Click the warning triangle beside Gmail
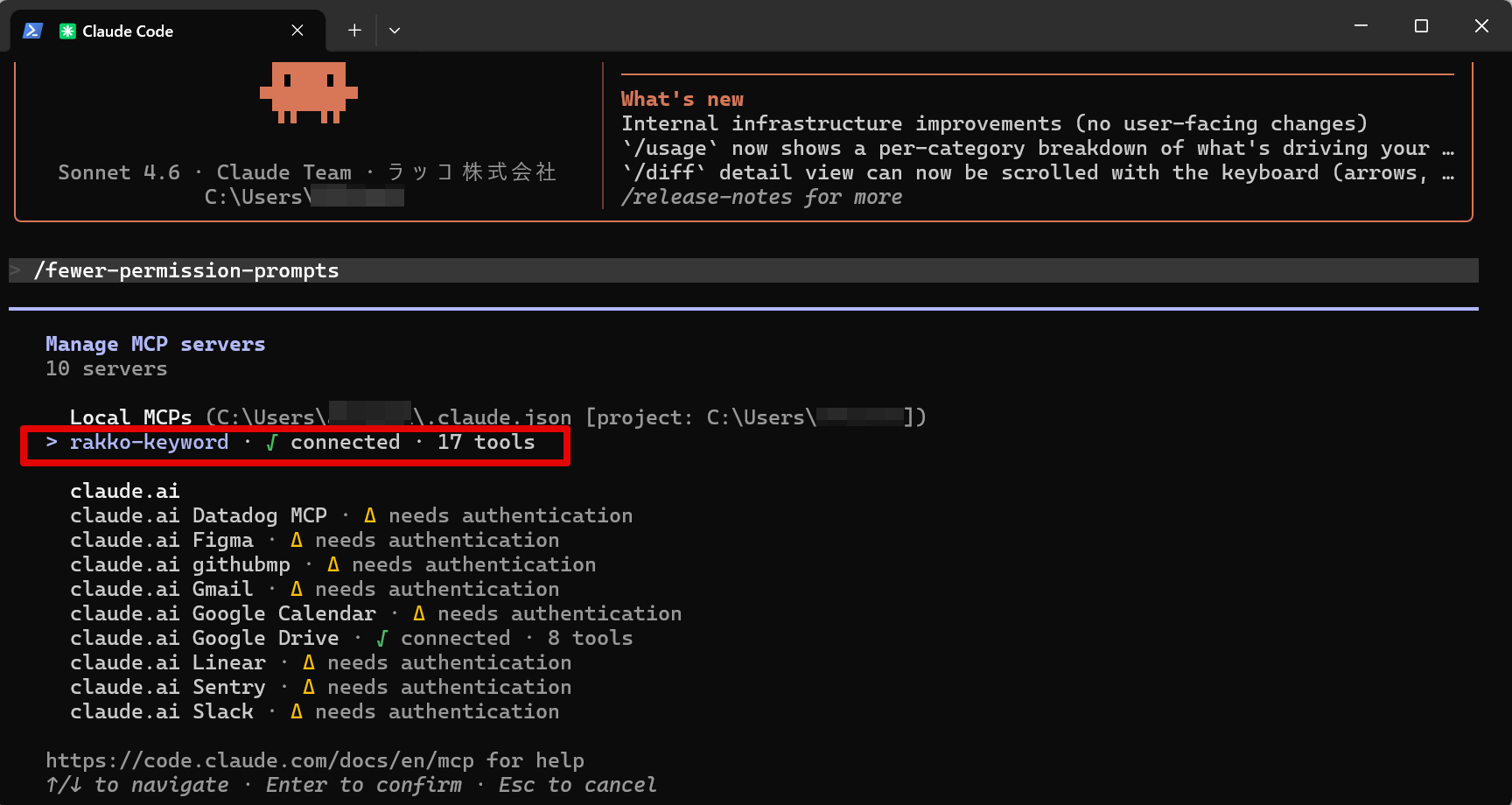 297,589
